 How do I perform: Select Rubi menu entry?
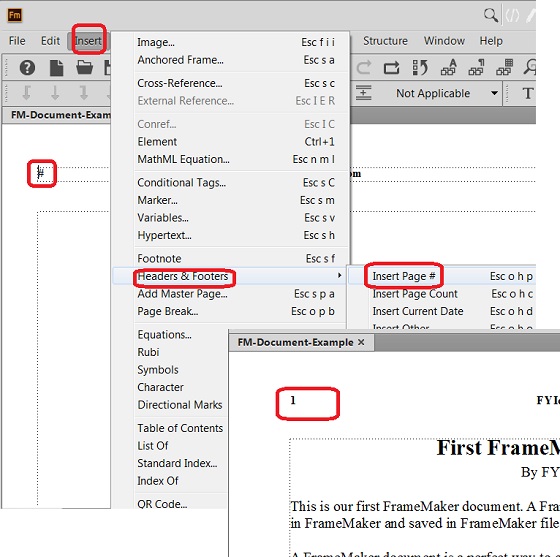pyautogui.click(x=148, y=352)
